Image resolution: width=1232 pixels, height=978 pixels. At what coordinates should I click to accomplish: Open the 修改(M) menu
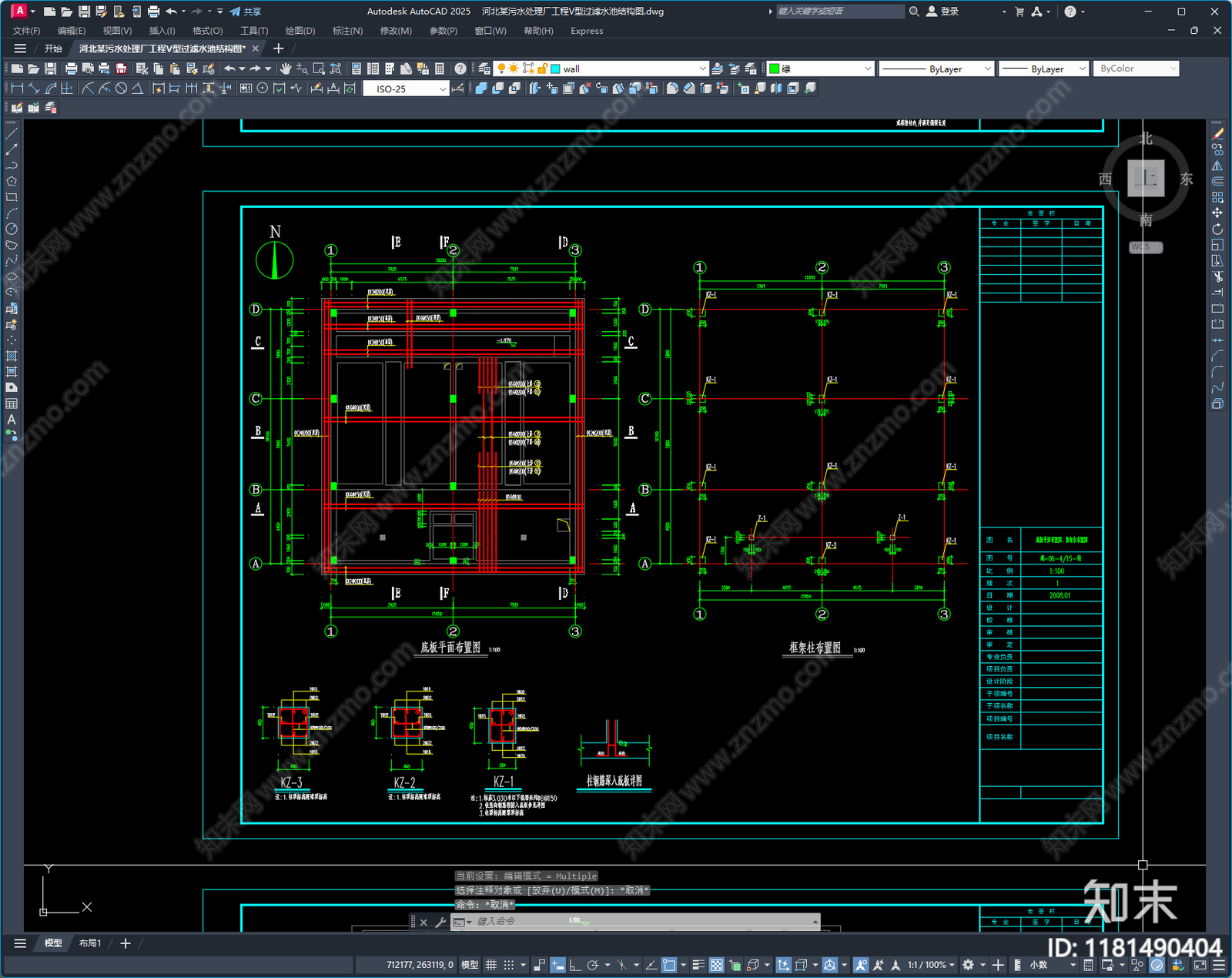point(396,31)
